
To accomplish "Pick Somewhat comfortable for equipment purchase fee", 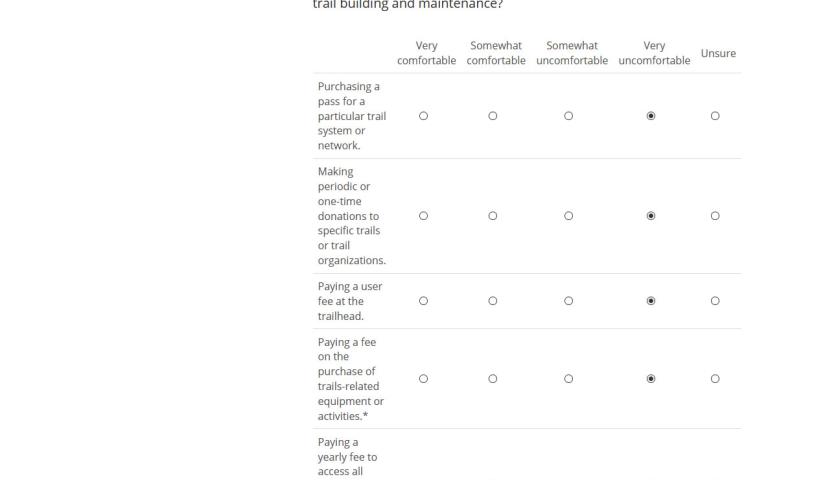I will 493,379.
